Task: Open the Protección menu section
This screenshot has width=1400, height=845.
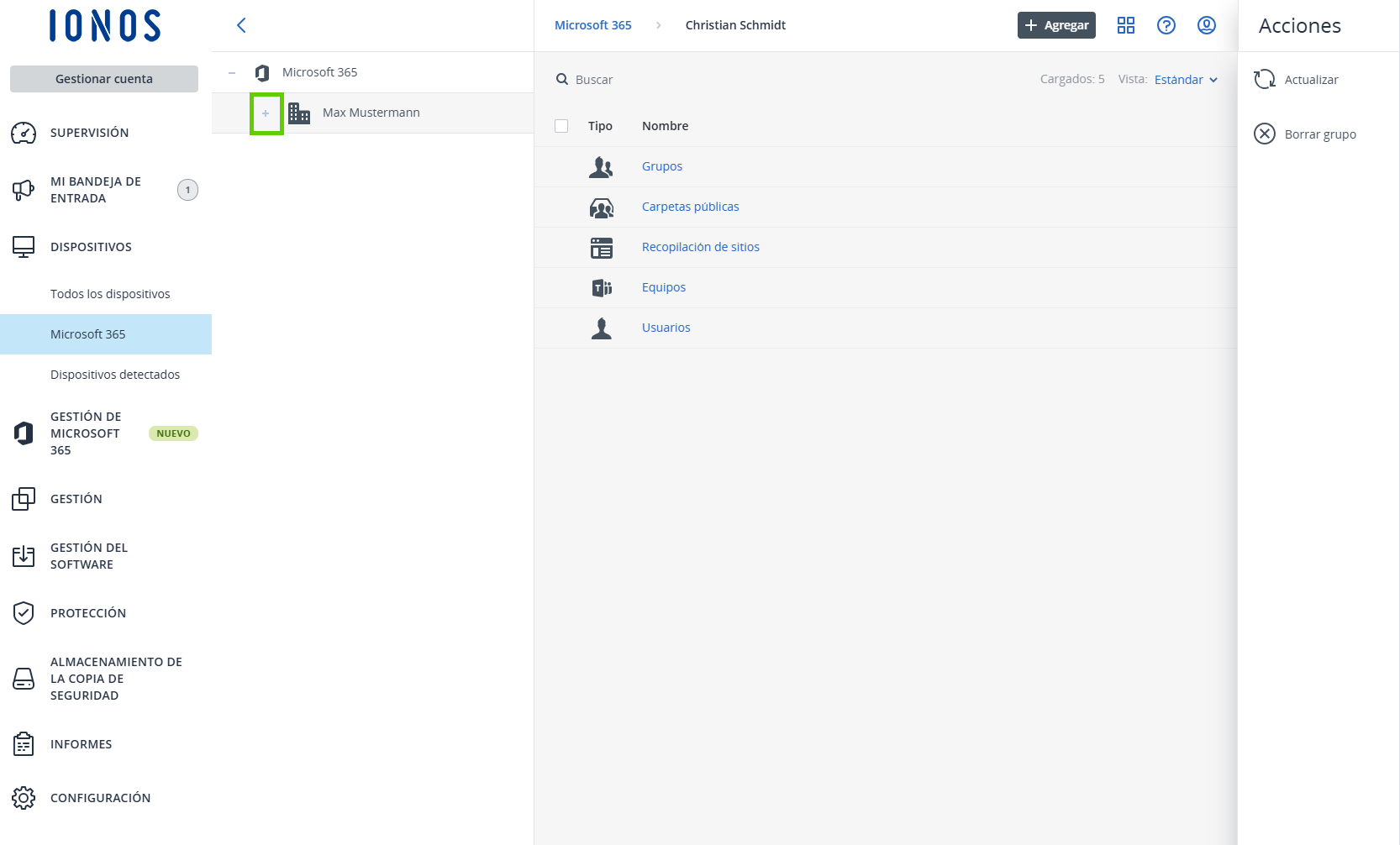Action: point(88,613)
